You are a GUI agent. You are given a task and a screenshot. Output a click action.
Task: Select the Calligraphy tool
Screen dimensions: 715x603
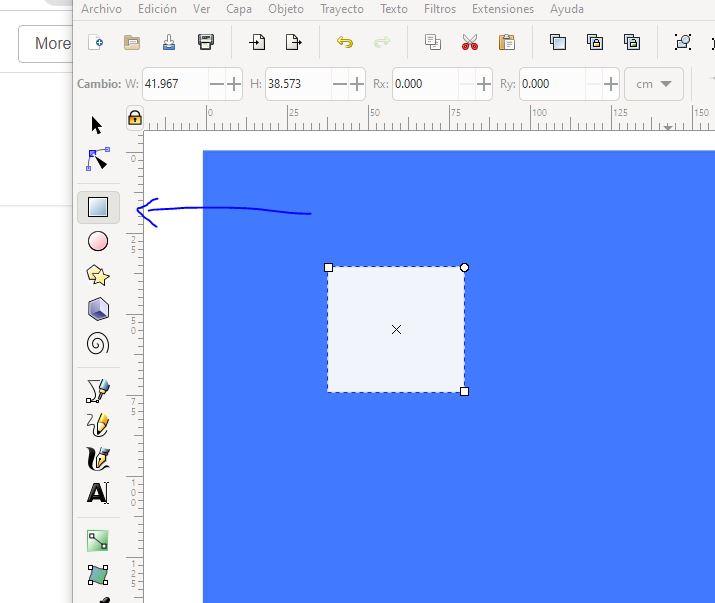pyautogui.click(x=98, y=458)
